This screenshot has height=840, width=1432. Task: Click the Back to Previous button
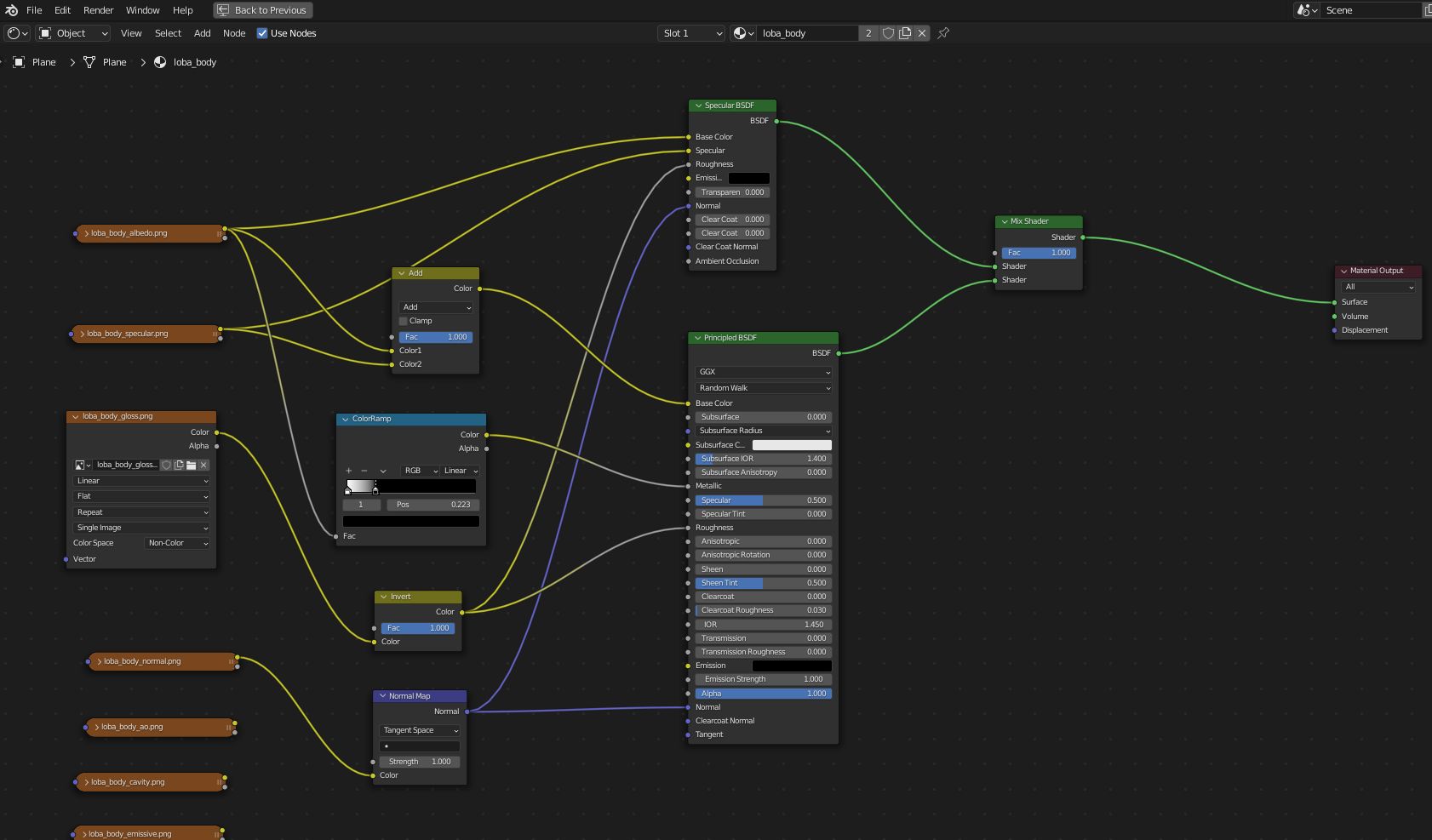[262, 10]
